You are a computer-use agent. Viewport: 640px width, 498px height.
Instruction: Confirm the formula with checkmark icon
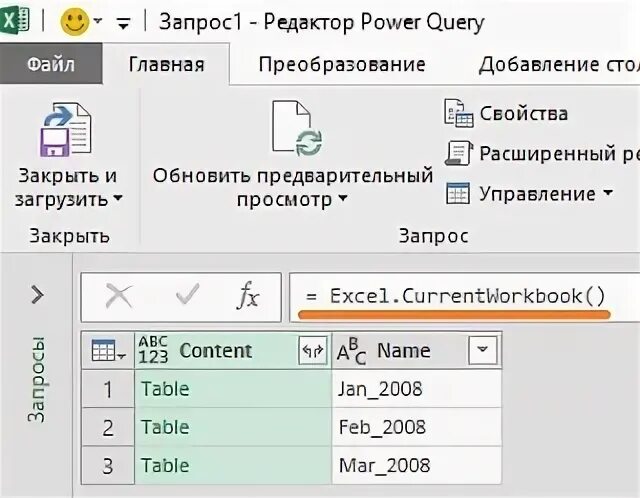tap(187, 294)
